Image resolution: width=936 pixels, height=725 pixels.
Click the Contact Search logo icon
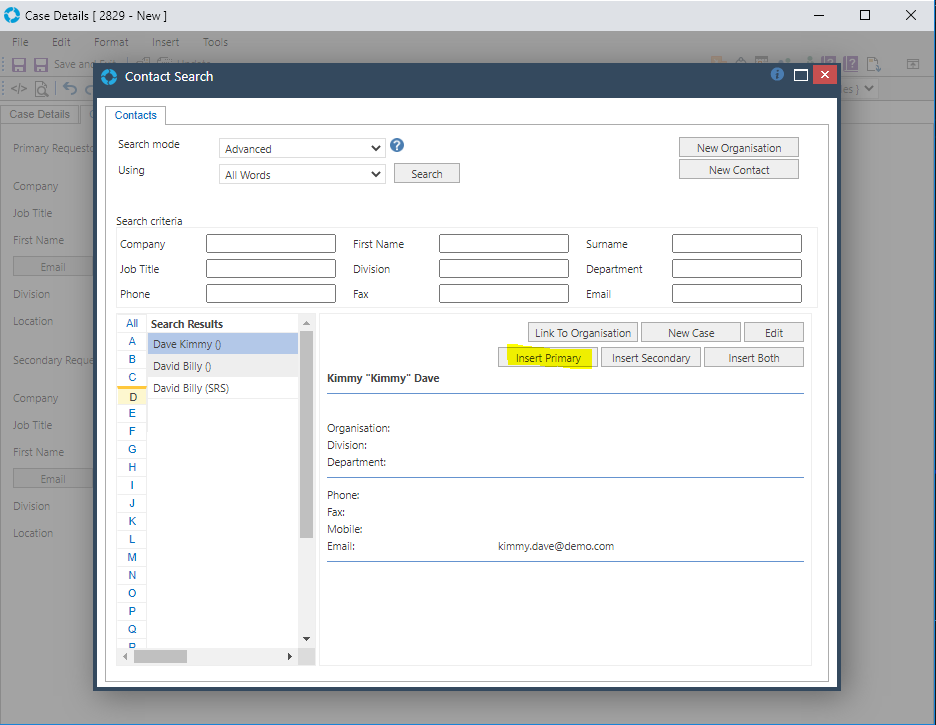pyautogui.click(x=109, y=76)
